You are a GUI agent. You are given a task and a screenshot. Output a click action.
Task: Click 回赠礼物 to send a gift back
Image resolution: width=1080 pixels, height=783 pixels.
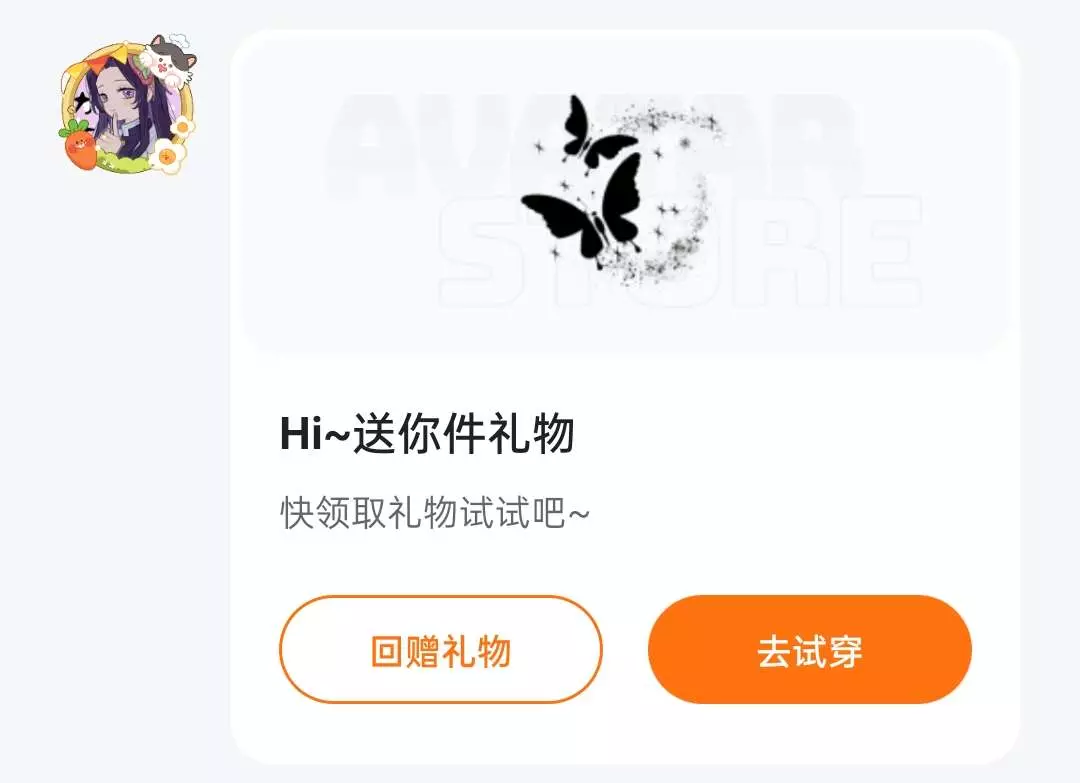(441, 649)
